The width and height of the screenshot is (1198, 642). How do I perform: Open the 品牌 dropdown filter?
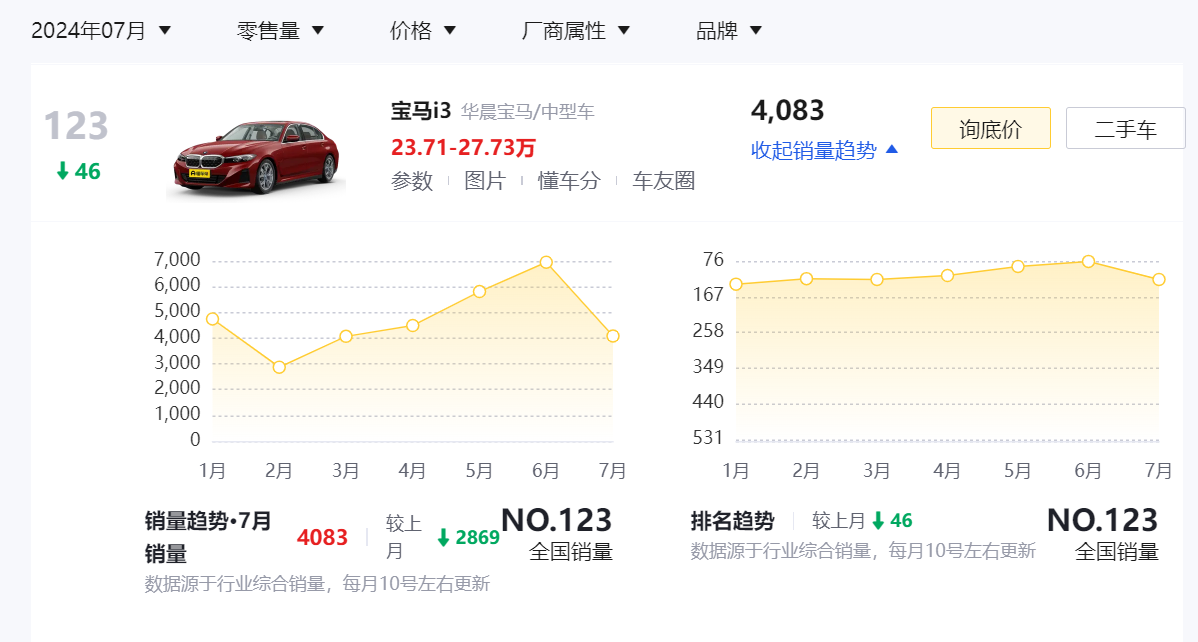click(729, 31)
